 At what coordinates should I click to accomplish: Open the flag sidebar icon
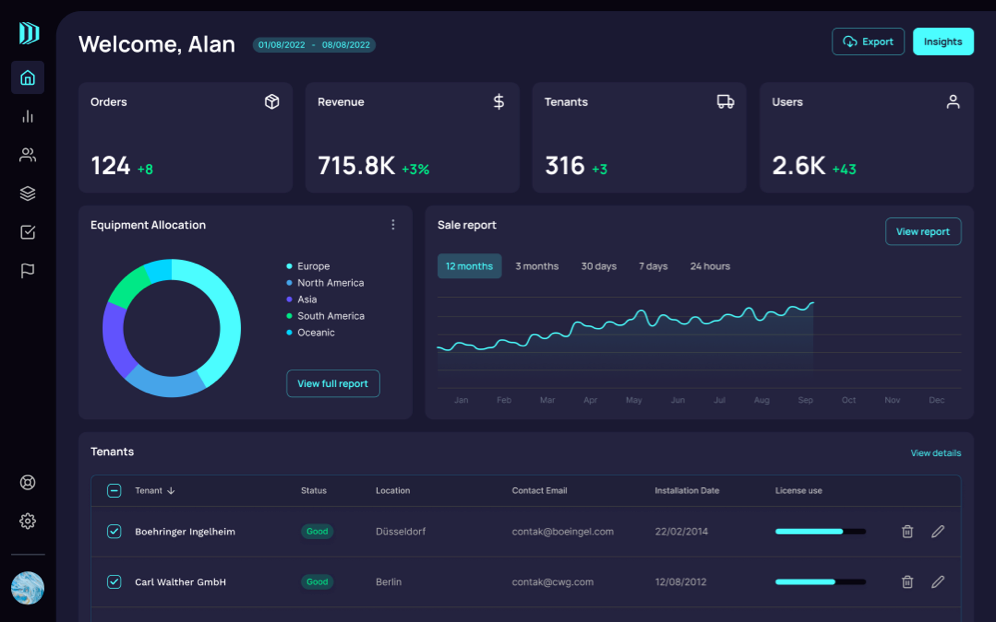tap(28, 271)
